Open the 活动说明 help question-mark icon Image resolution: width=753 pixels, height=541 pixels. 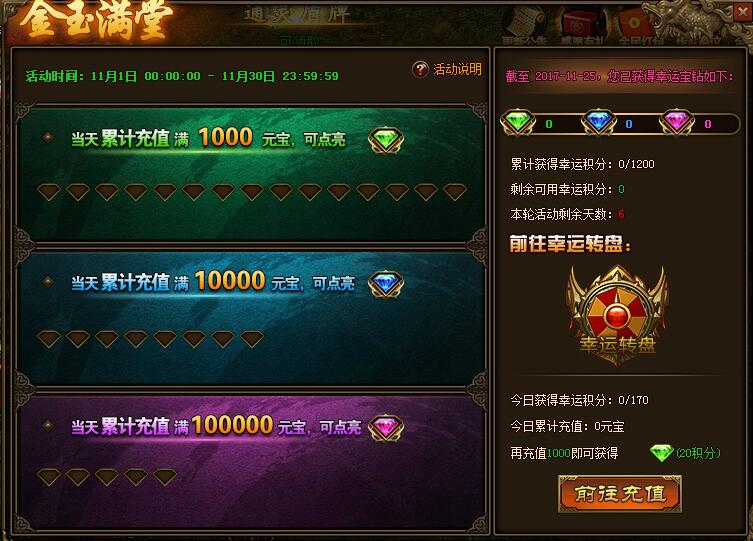[x=420, y=70]
